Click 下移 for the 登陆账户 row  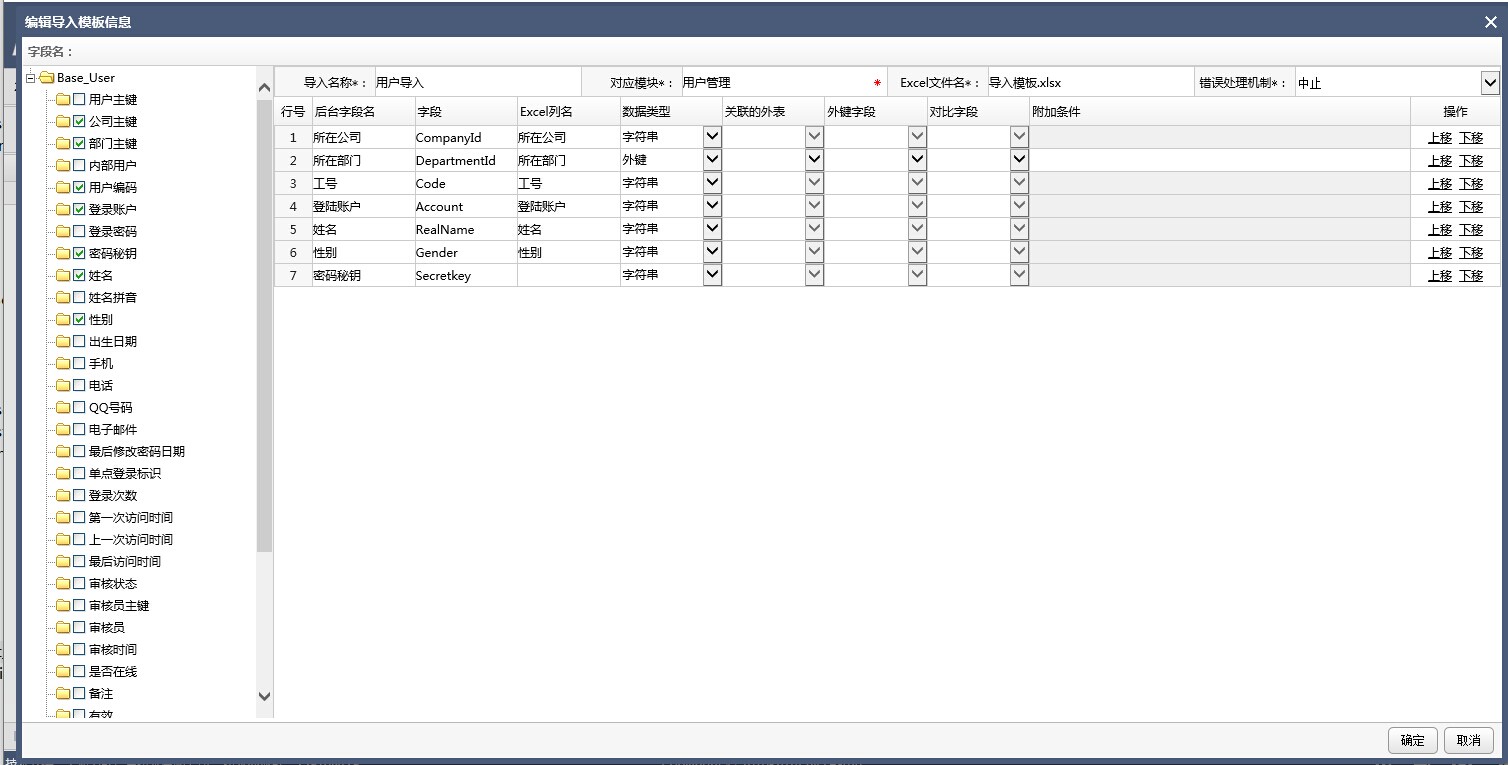[1471, 207]
